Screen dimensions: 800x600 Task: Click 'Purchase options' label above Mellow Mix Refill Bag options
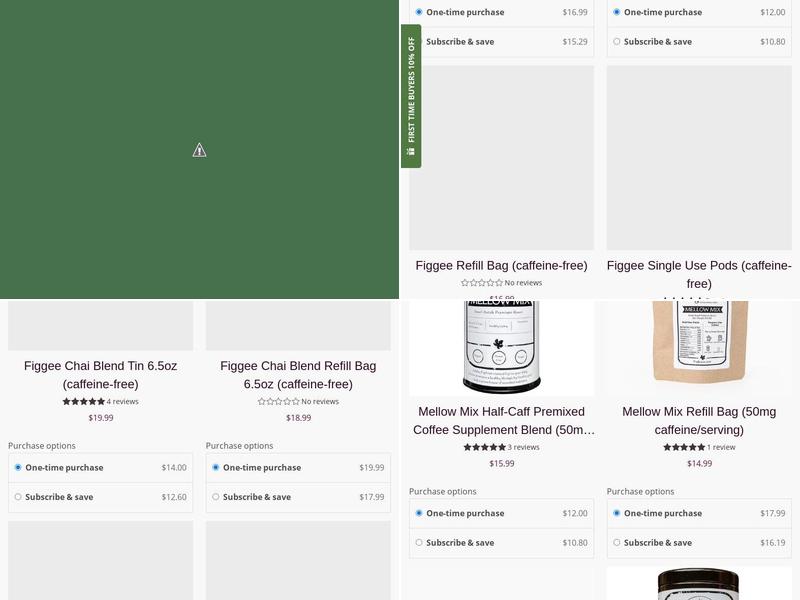click(x=640, y=492)
